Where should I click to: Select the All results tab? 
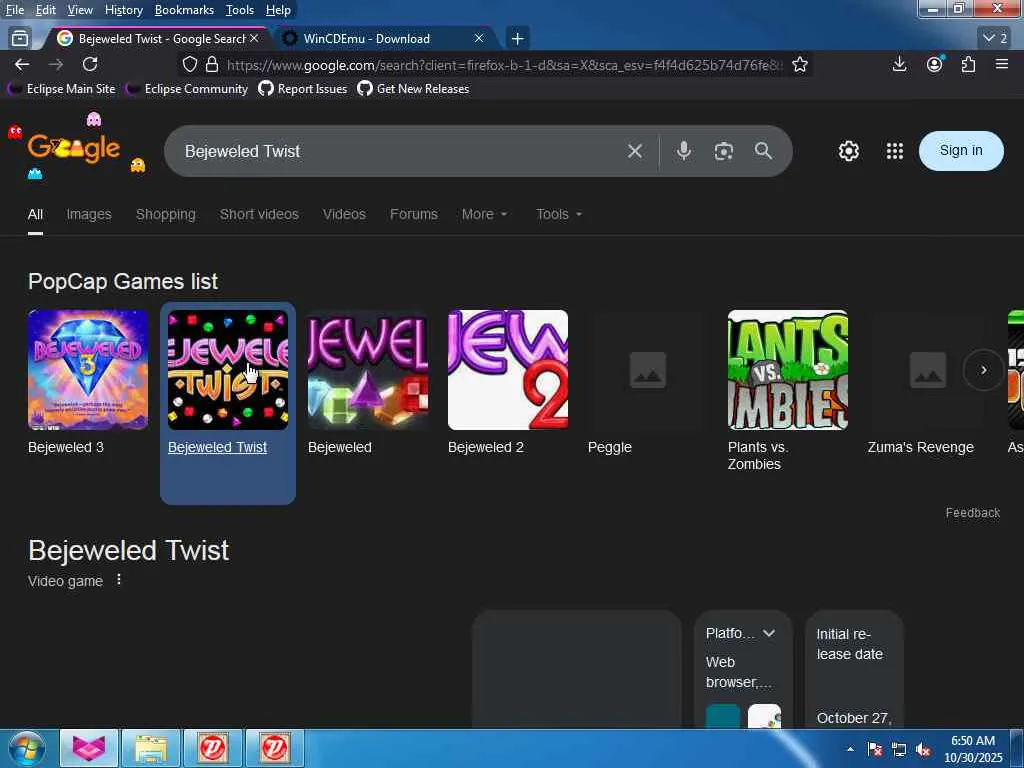click(x=35, y=214)
